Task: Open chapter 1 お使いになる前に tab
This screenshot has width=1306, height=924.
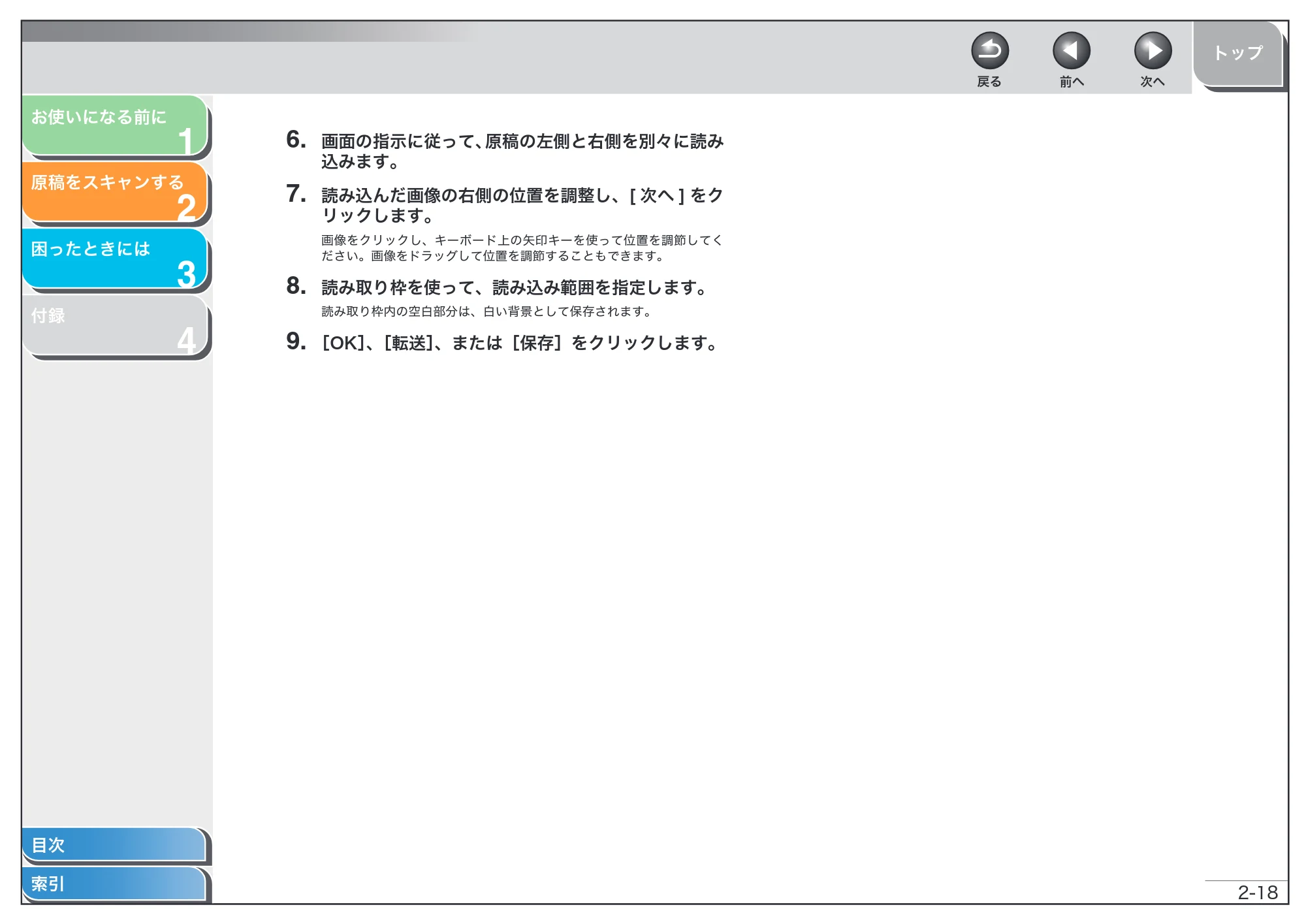Action: pyautogui.click(x=115, y=125)
